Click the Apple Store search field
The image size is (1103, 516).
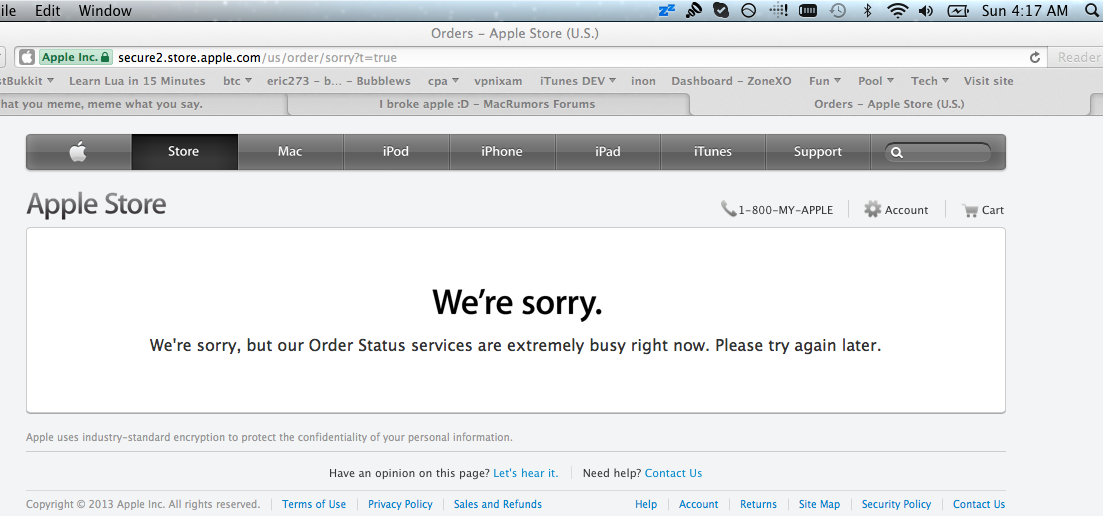pyautogui.click(x=938, y=152)
